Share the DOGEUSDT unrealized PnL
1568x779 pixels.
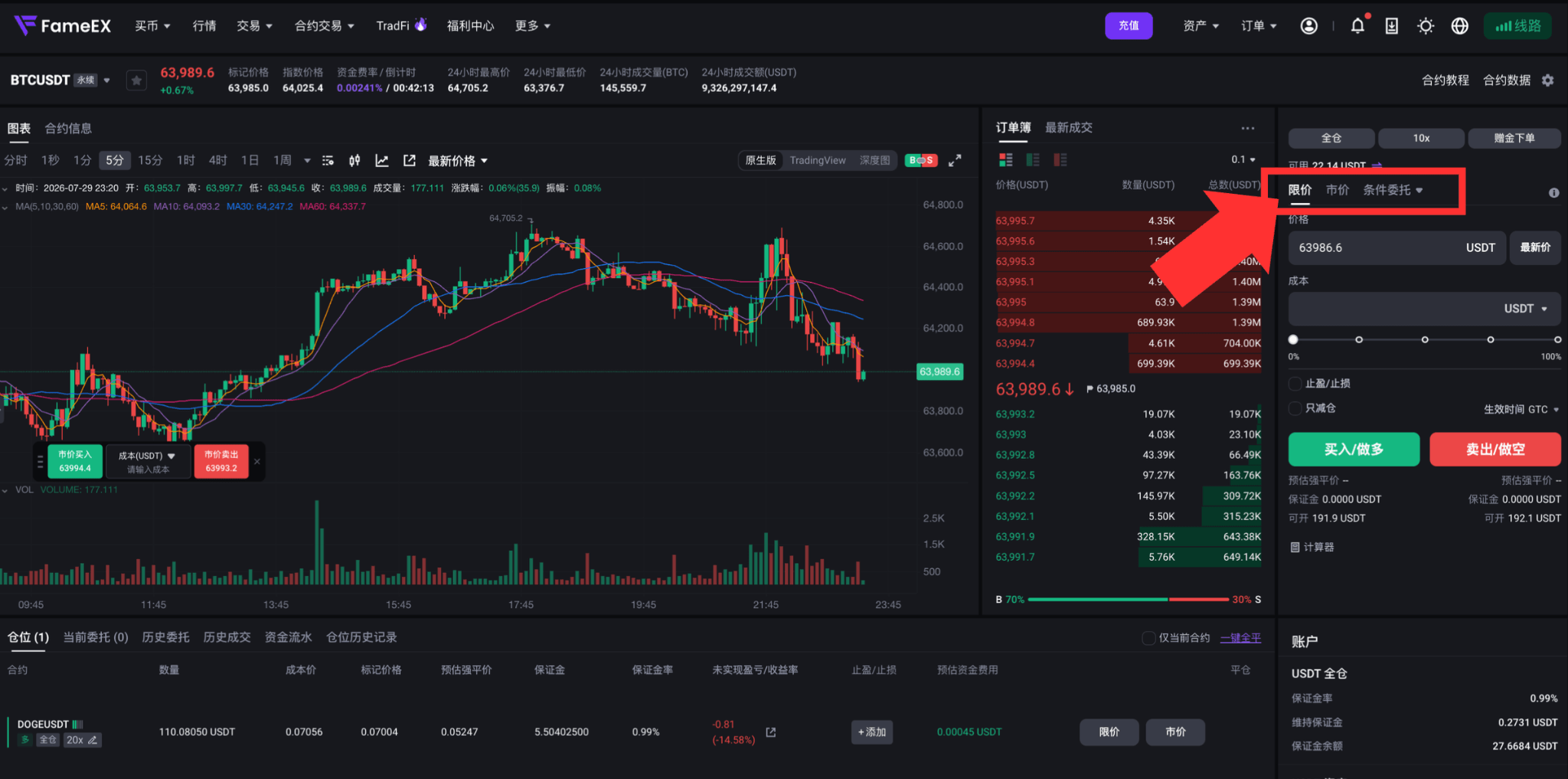pyautogui.click(x=771, y=732)
